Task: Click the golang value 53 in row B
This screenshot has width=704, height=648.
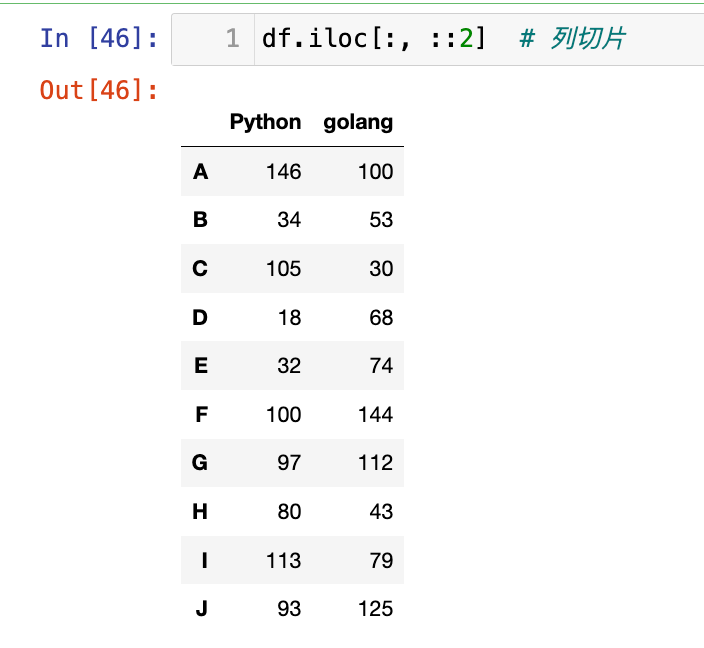Action: 380,220
